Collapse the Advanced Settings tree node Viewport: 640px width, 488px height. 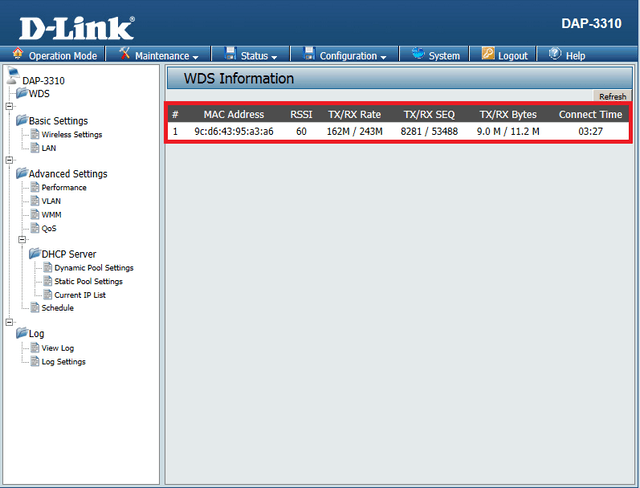tap(9, 160)
